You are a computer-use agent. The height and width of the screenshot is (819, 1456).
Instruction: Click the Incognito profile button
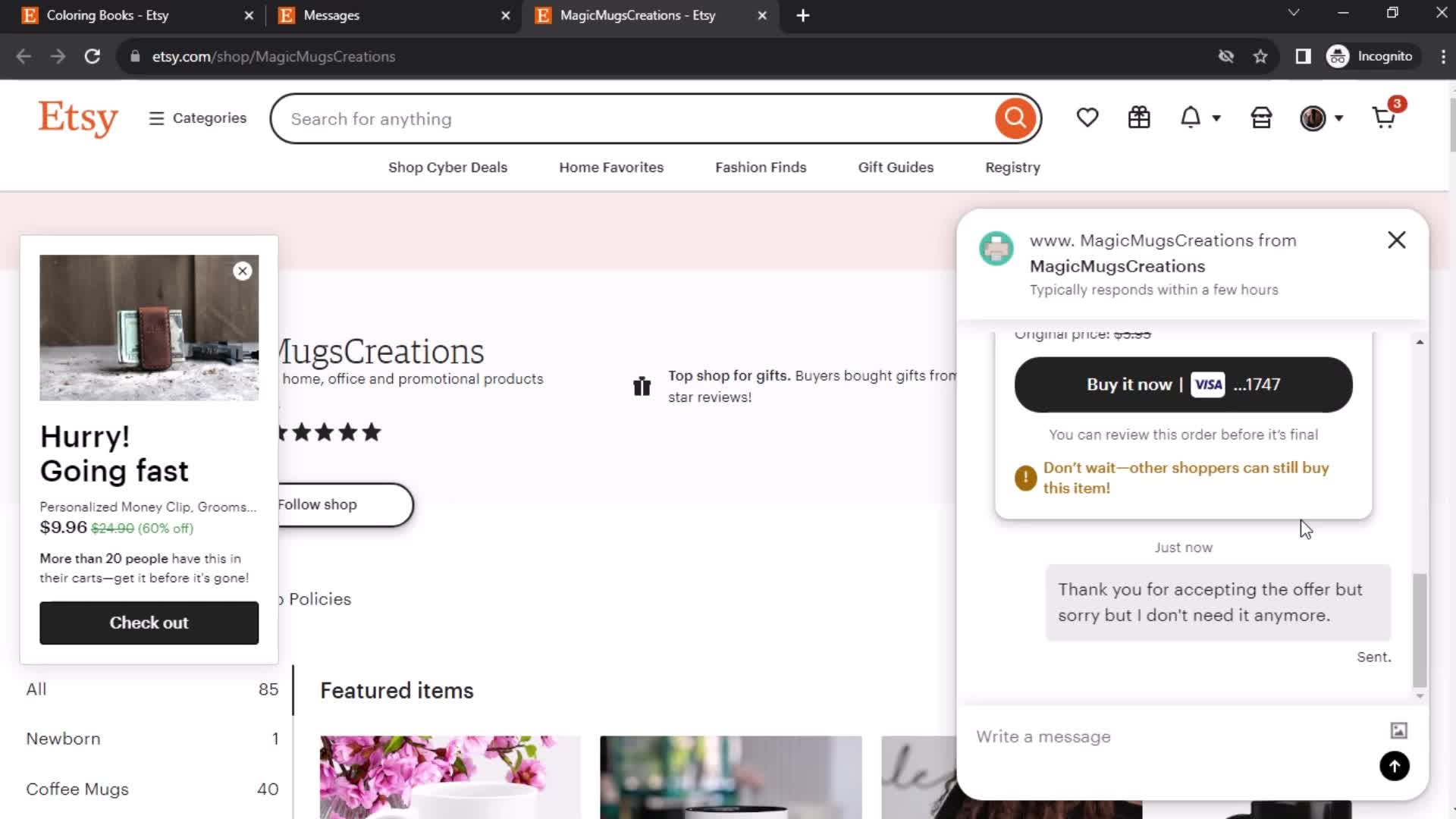pos(1370,56)
